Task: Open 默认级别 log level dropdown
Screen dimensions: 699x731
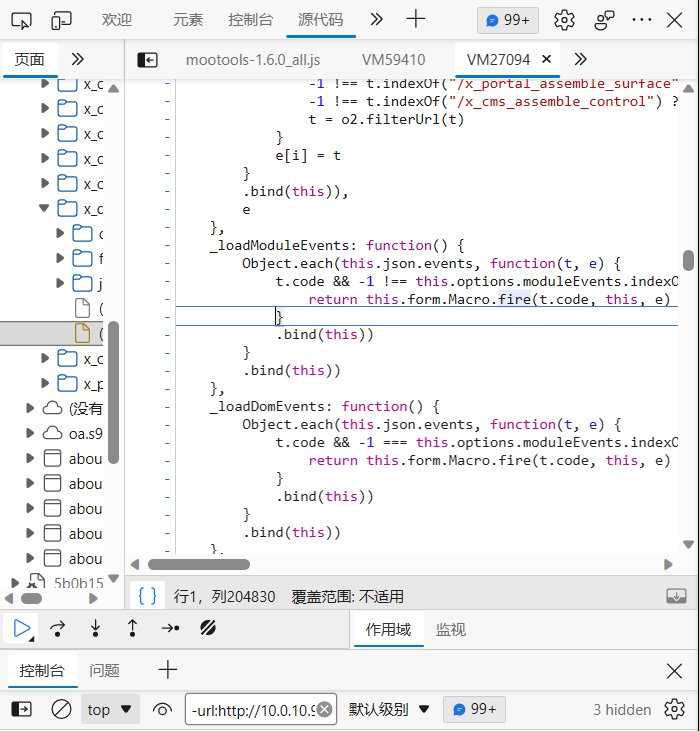Action: pos(389,709)
